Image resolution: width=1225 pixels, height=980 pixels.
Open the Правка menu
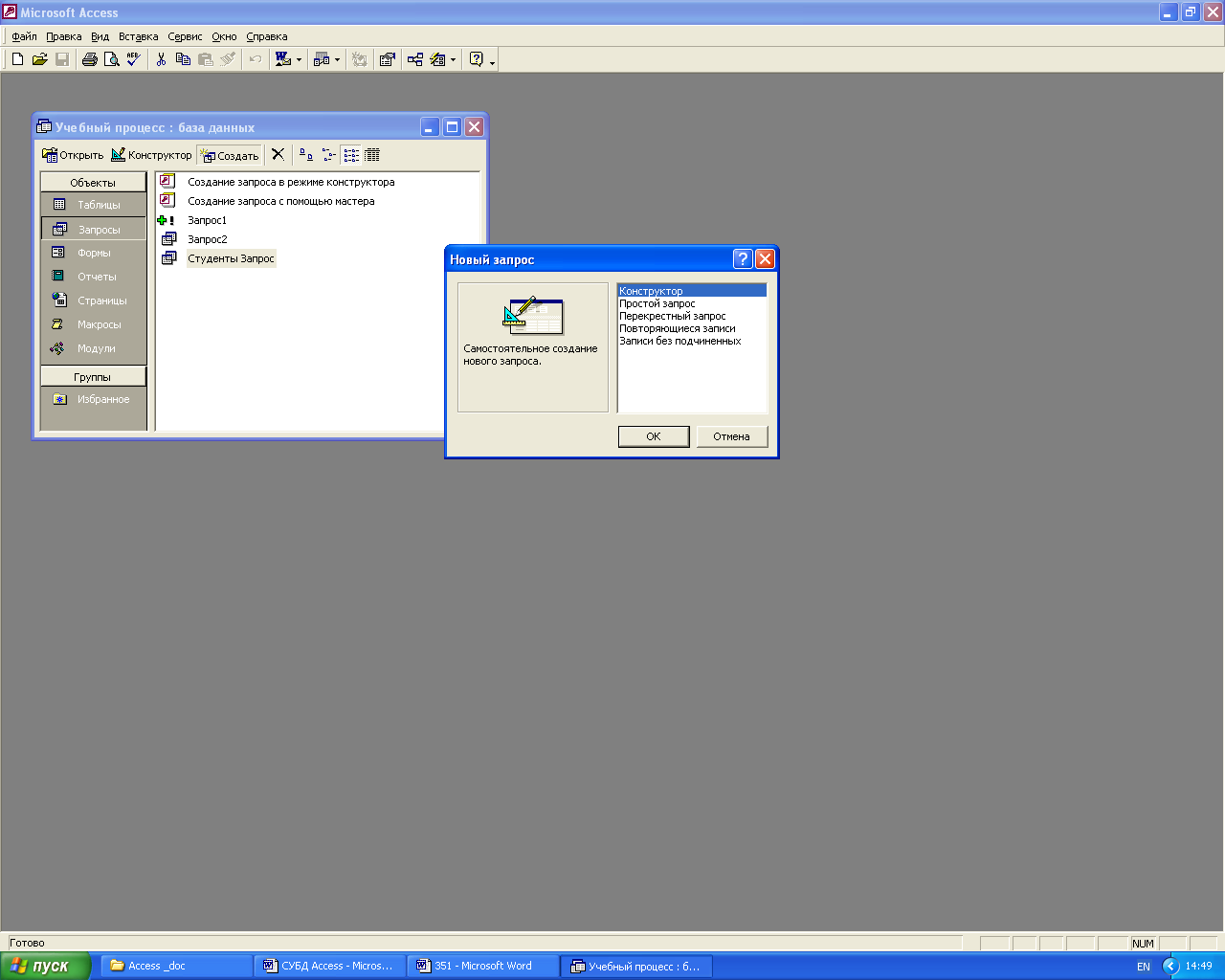(x=64, y=36)
